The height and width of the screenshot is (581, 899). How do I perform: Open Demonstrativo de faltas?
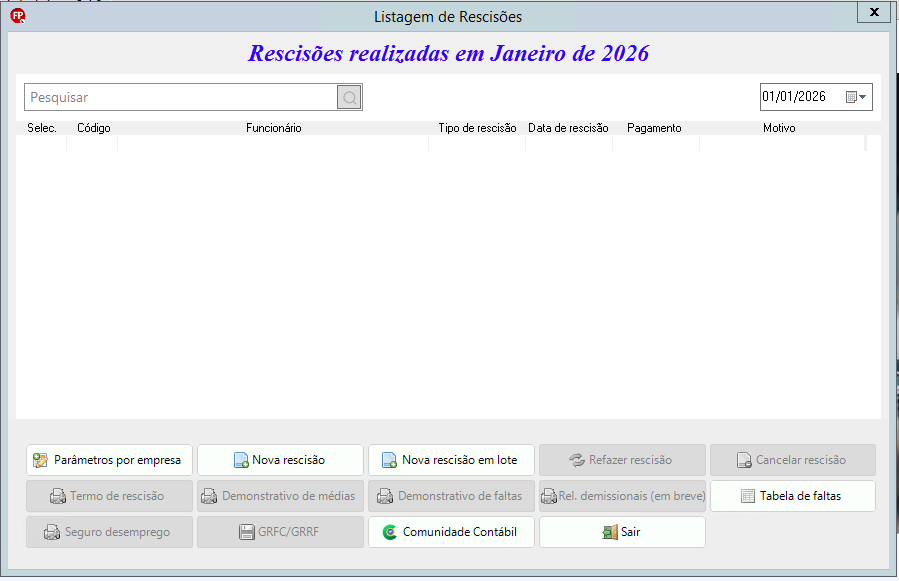point(451,496)
